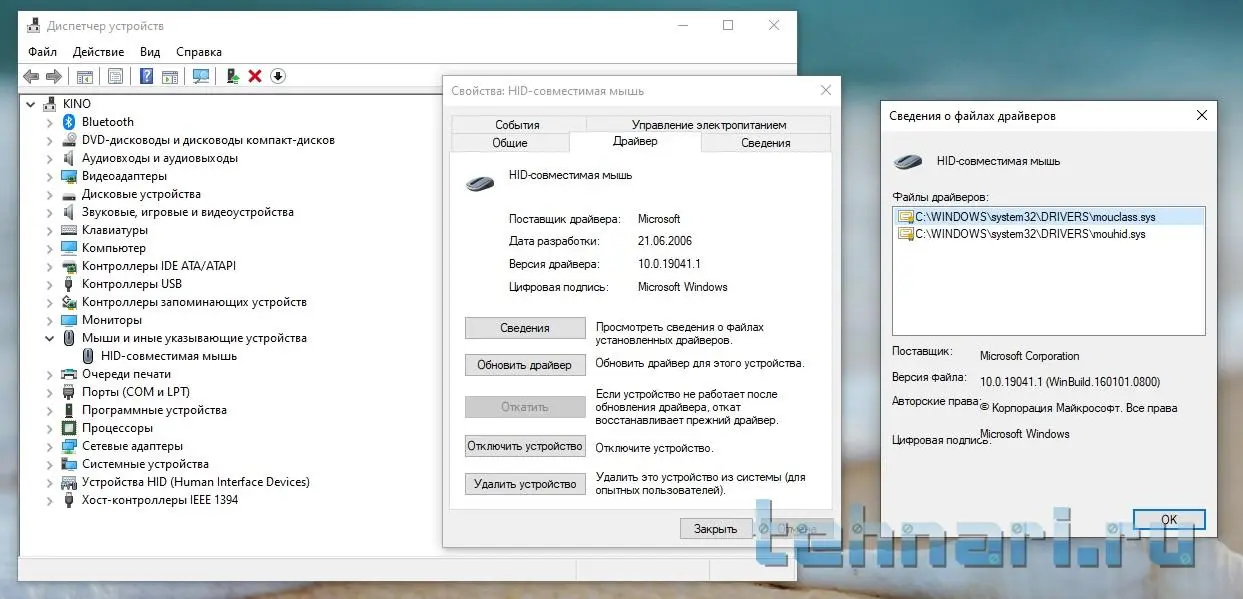The height and width of the screenshot is (599, 1243).
Task: Select the Драйвер tab
Action: [635, 142]
